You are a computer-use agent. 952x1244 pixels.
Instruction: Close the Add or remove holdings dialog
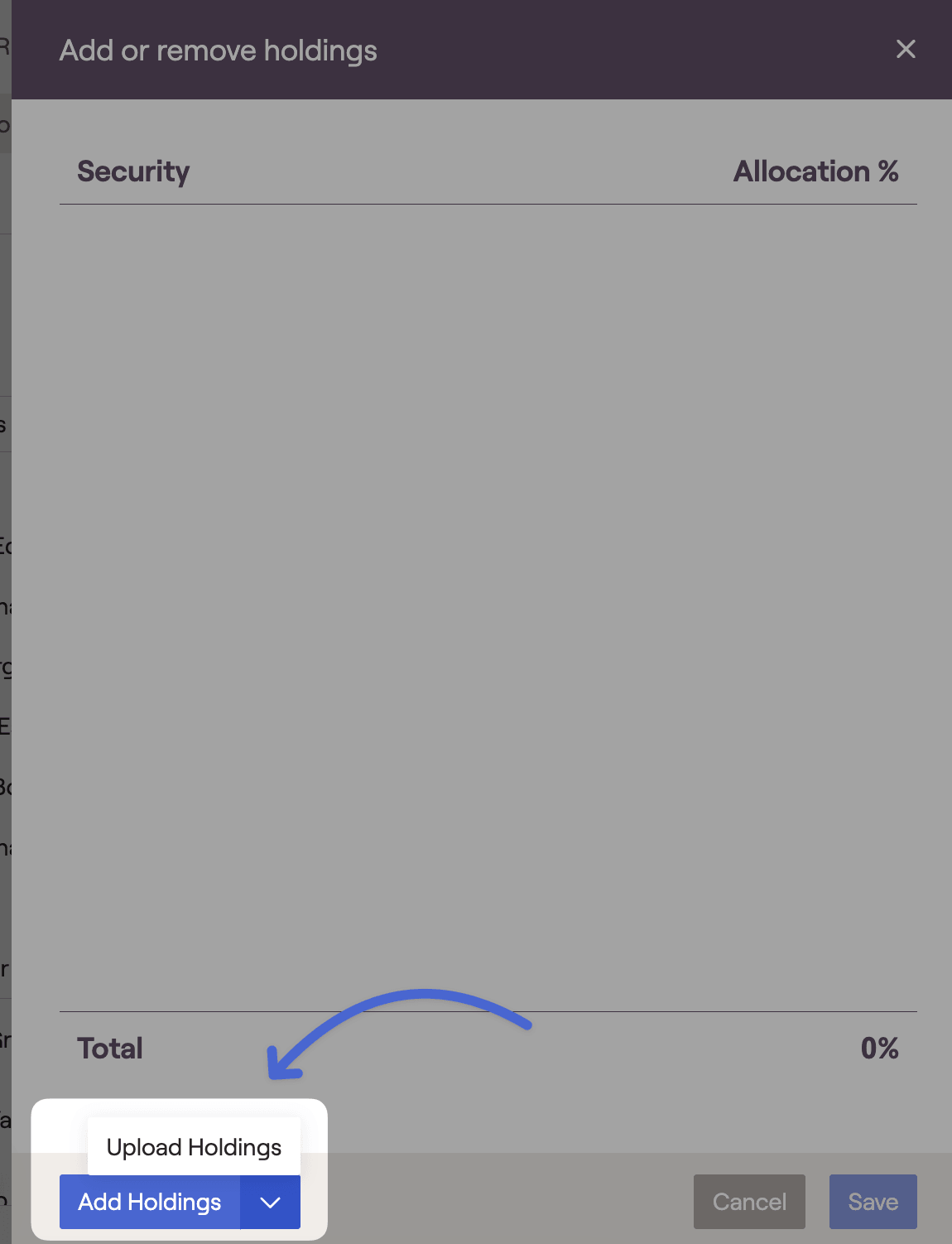click(x=906, y=50)
